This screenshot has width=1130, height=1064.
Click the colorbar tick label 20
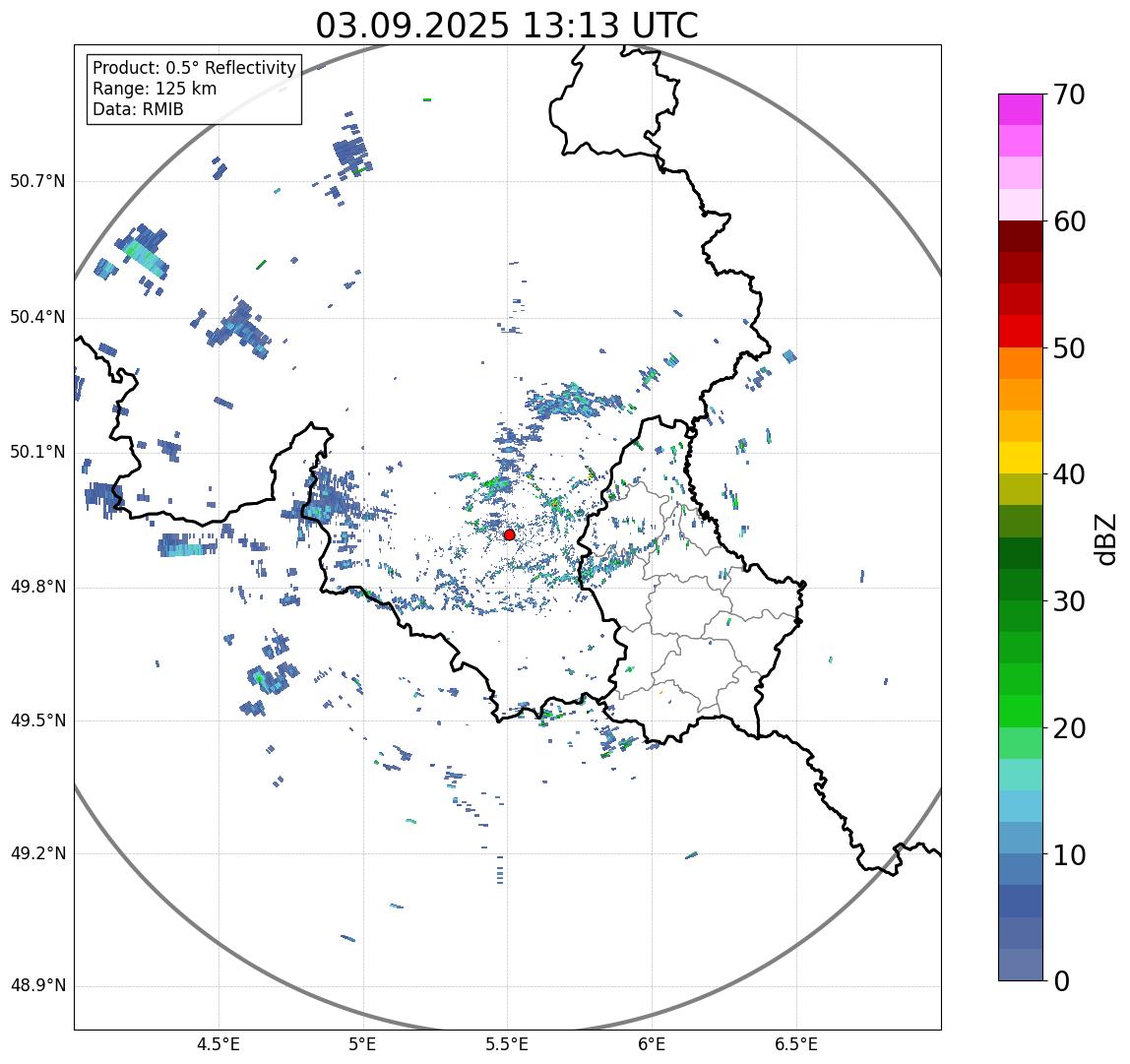pyautogui.click(x=1069, y=728)
